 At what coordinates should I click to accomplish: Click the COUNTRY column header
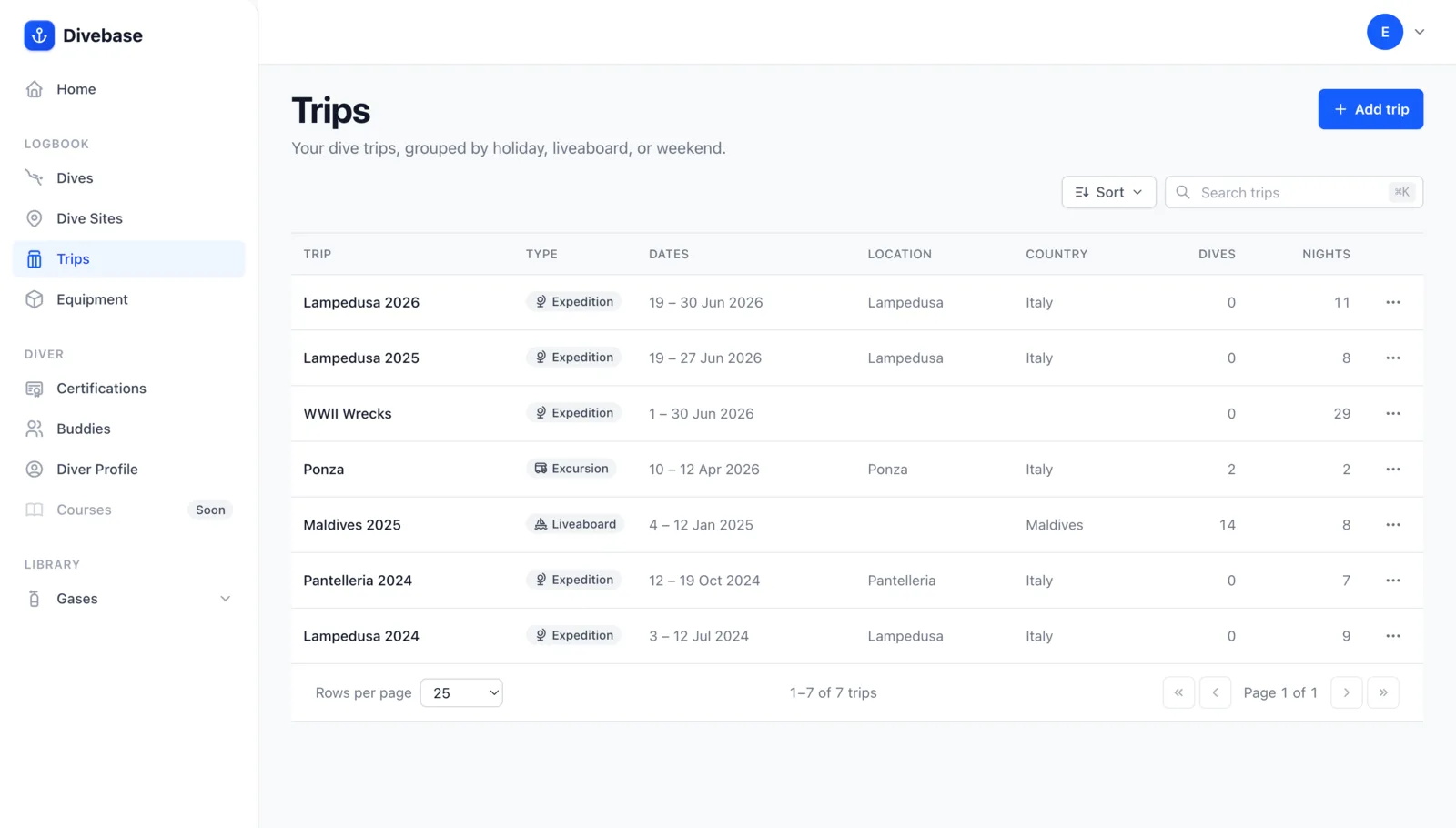[x=1057, y=254]
